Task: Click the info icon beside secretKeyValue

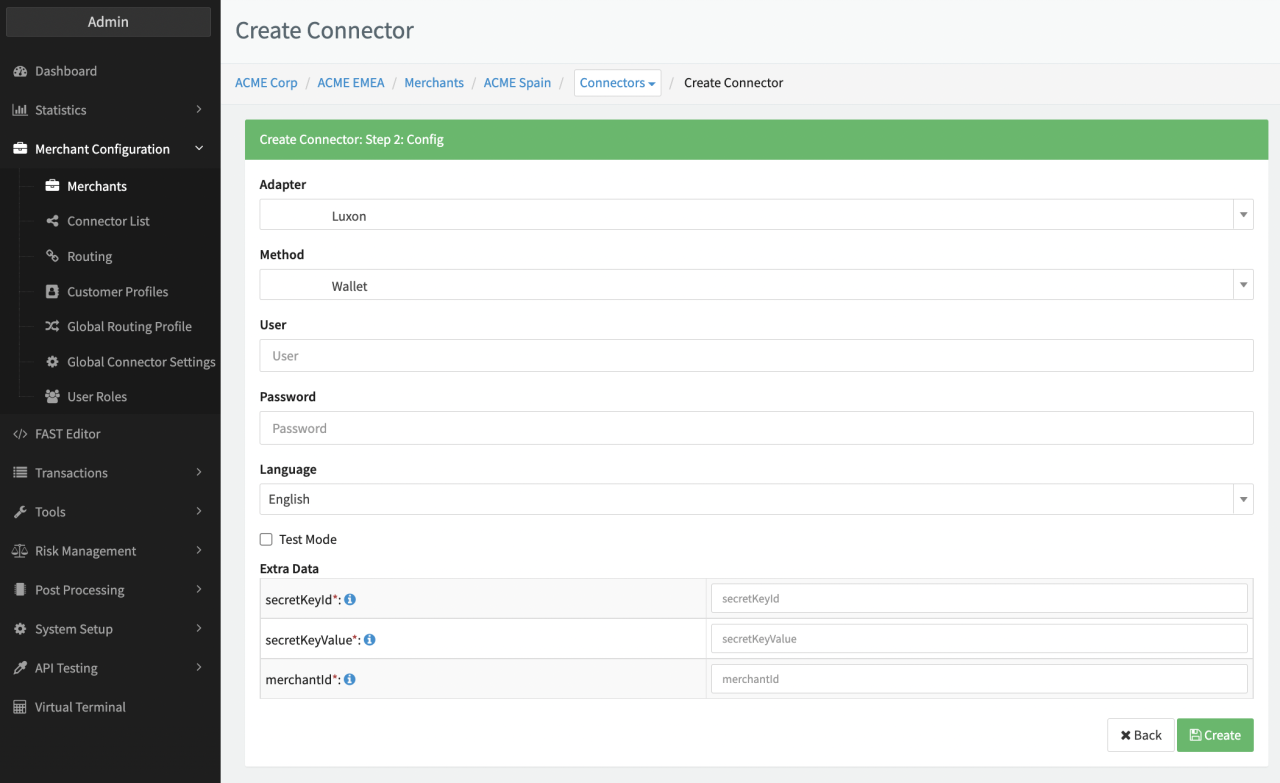Action: pos(370,640)
